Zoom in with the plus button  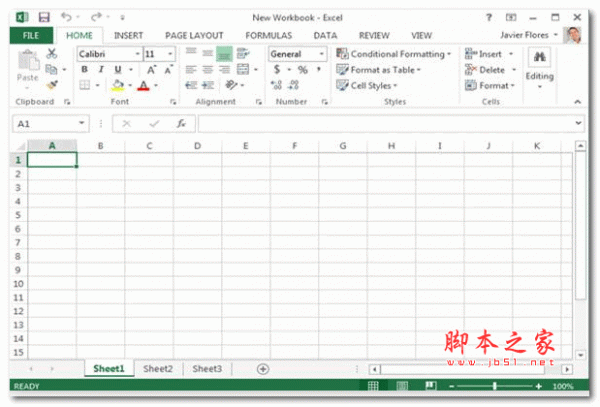coord(539,386)
